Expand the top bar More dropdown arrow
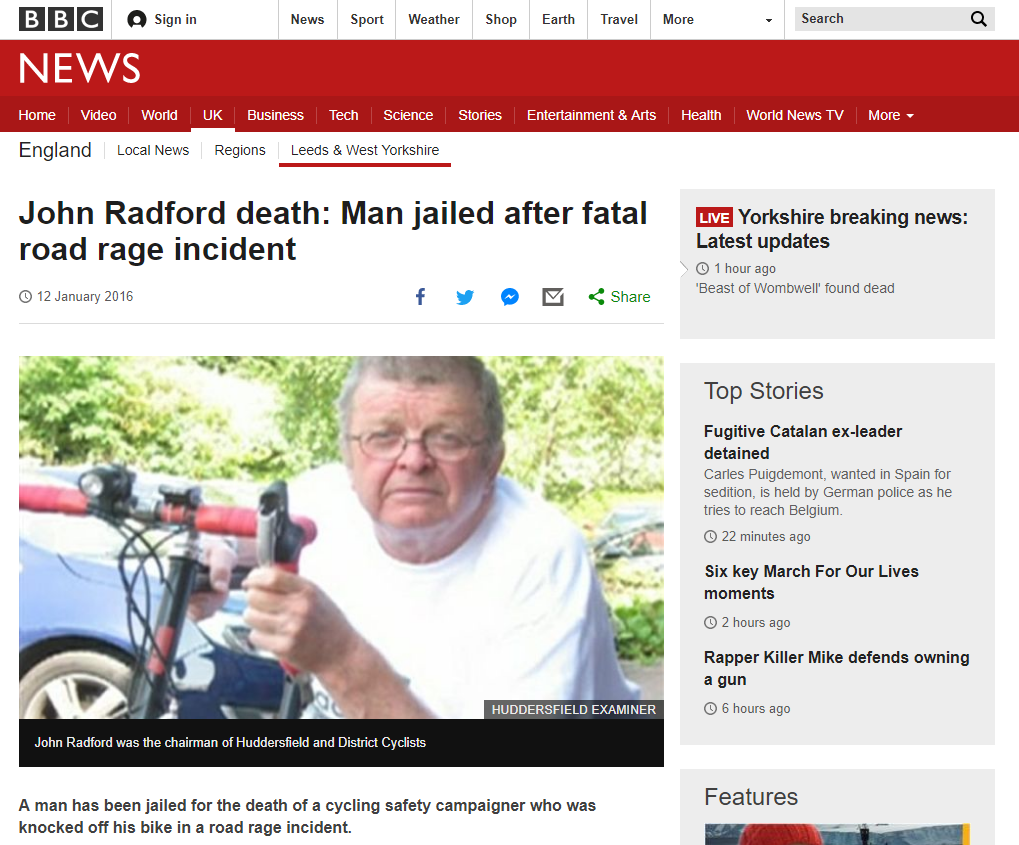The image size is (1019, 845). coord(769,20)
